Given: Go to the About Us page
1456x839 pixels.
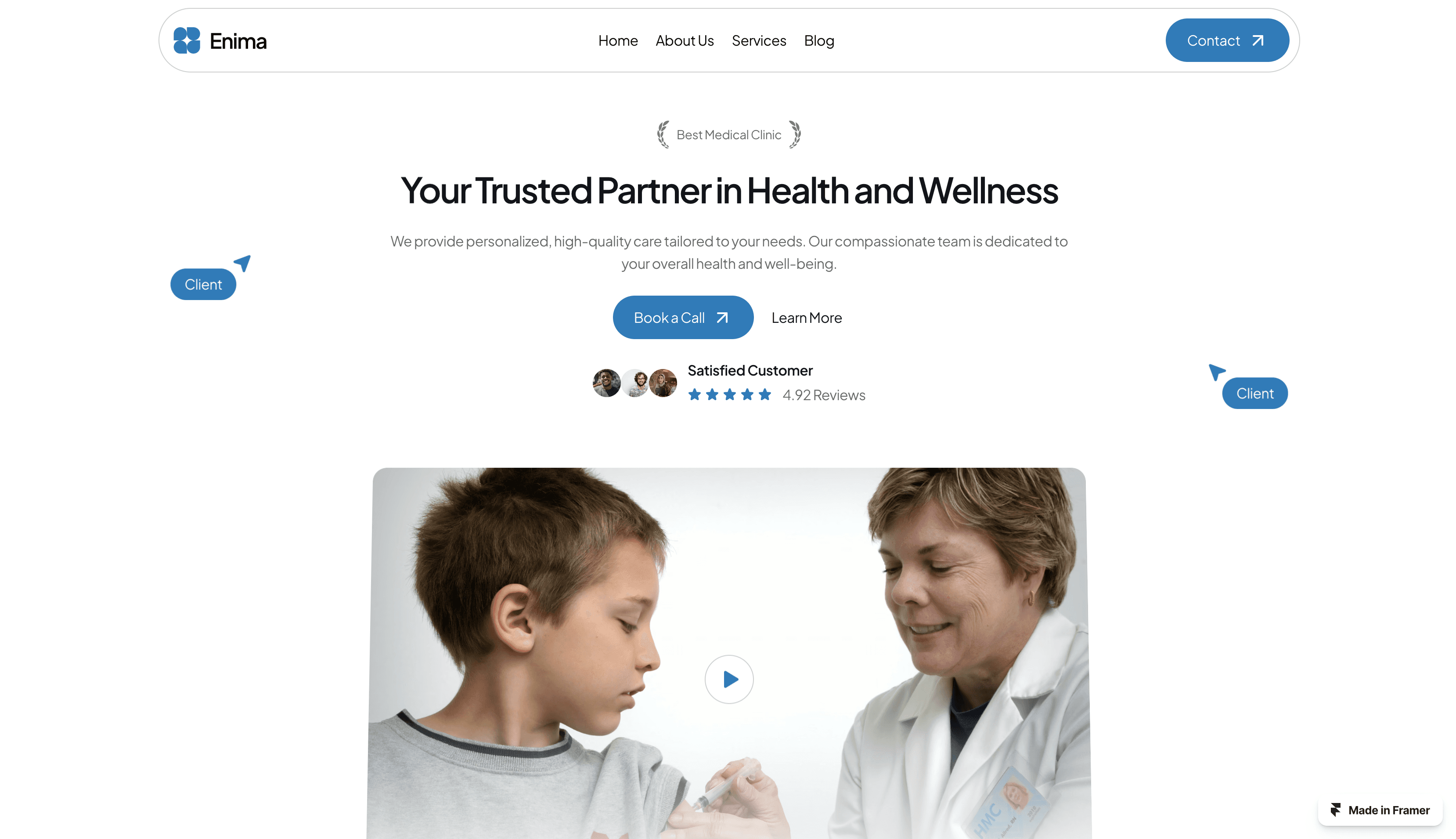Looking at the screenshot, I should 685,40.
